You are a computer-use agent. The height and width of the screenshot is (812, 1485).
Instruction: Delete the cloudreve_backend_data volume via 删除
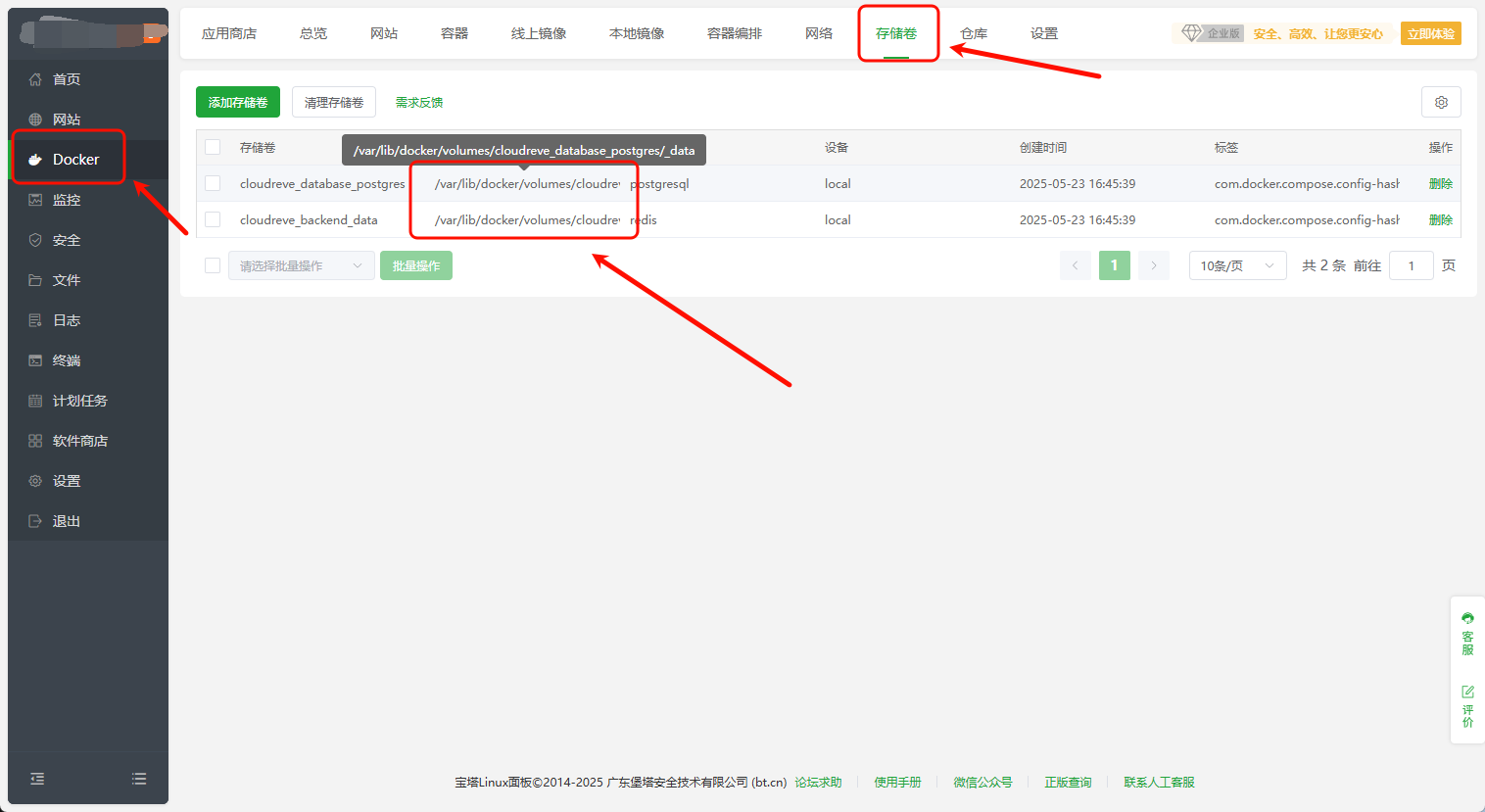click(x=1440, y=219)
